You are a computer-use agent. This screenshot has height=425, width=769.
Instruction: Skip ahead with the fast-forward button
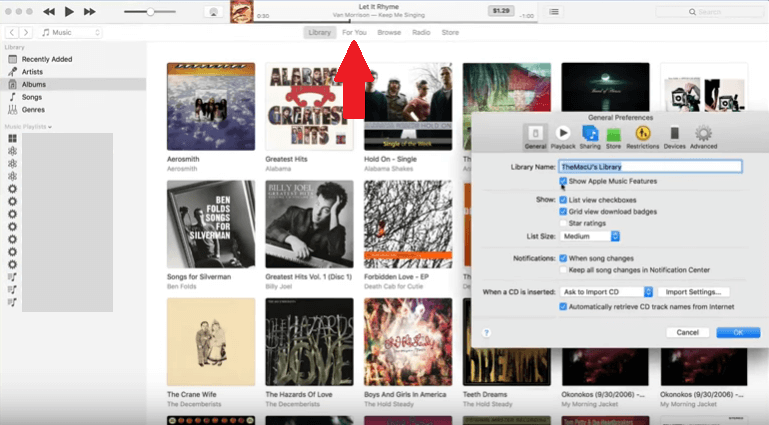pyautogui.click(x=89, y=11)
